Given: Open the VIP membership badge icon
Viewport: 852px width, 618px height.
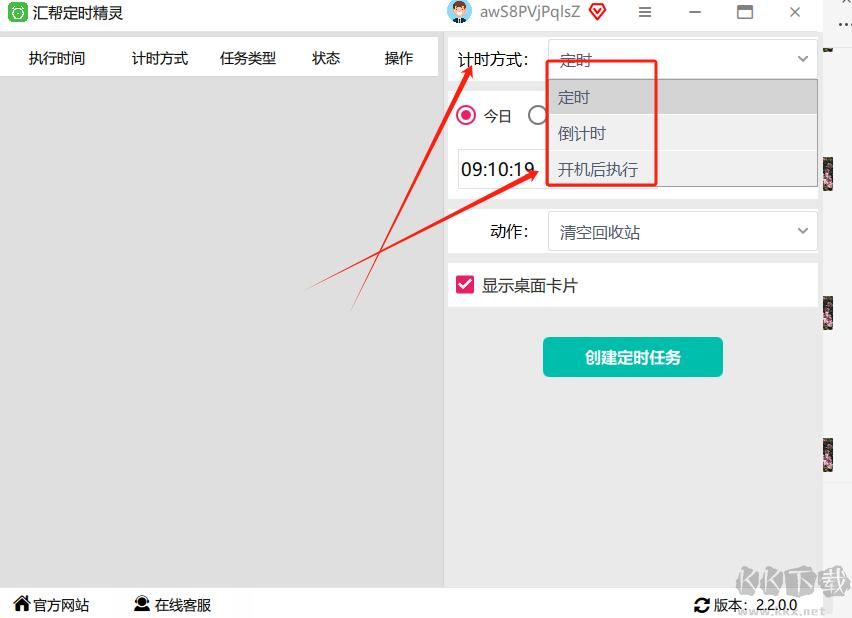Looking at the screenshot, I should click(x=597, y=12).
